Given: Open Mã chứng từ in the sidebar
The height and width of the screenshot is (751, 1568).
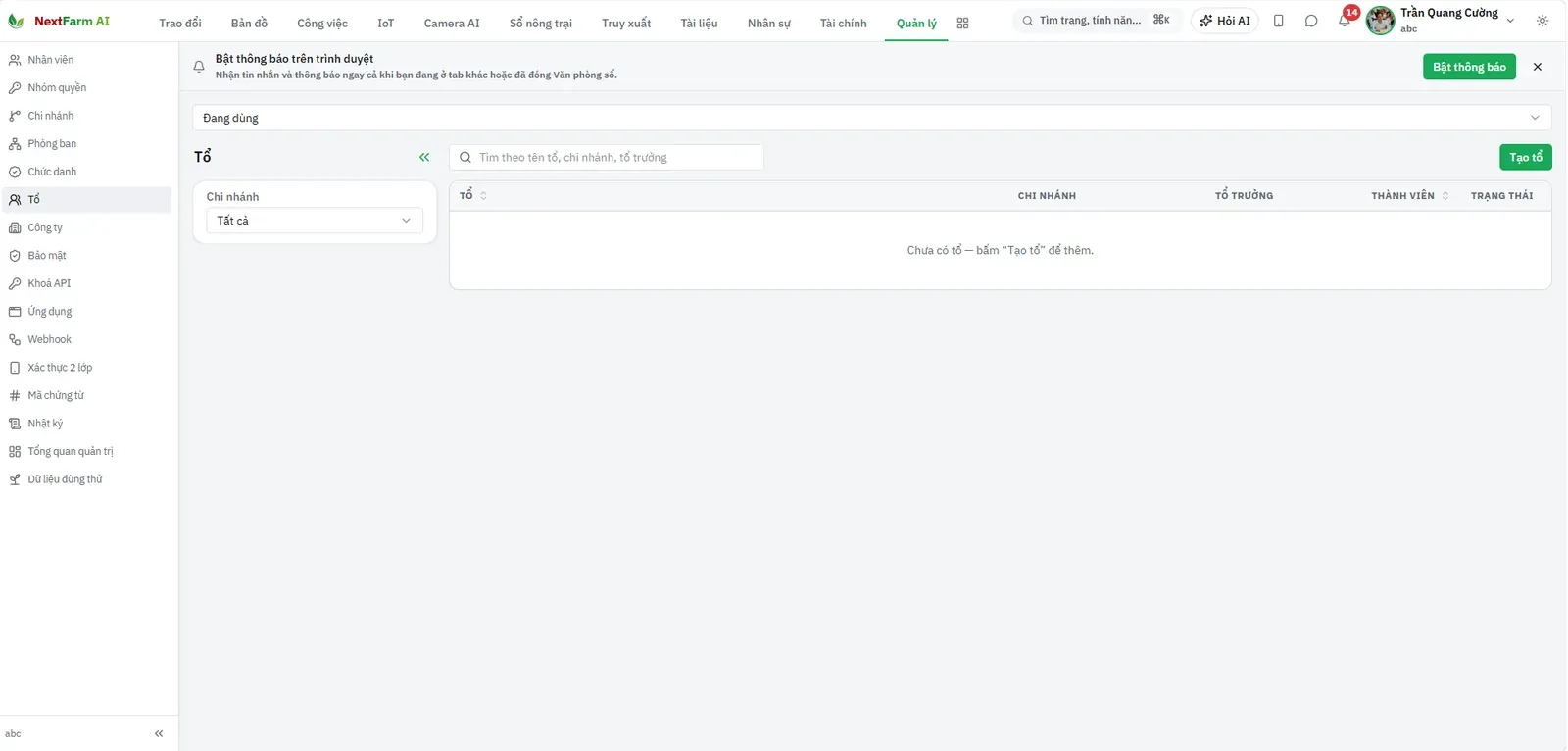Looking at the screenshot, I should (87, 395).
